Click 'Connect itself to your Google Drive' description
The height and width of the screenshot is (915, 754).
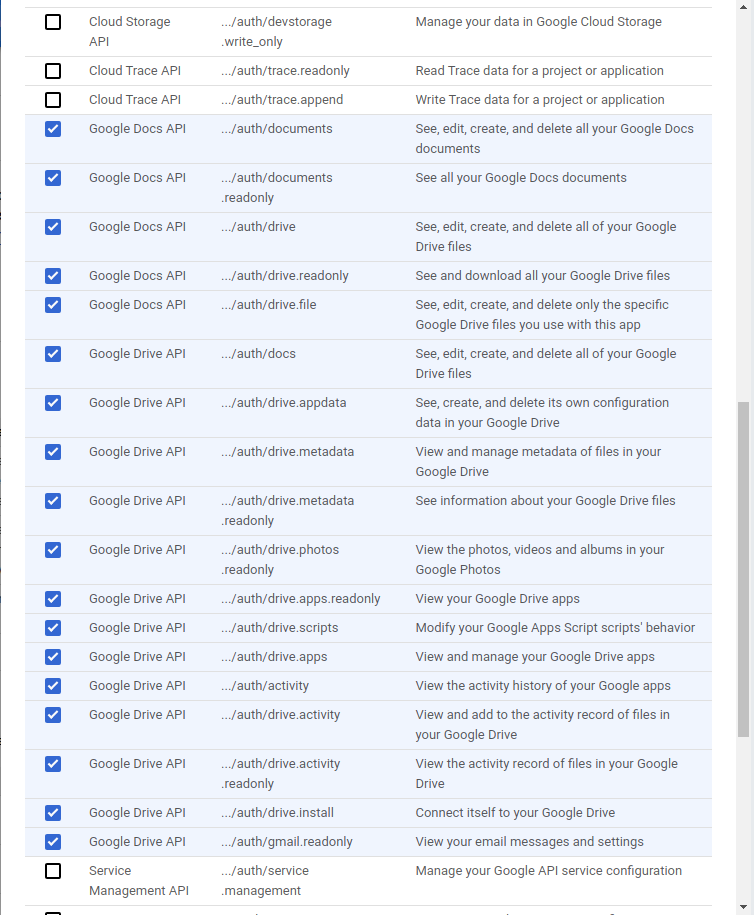515,813
